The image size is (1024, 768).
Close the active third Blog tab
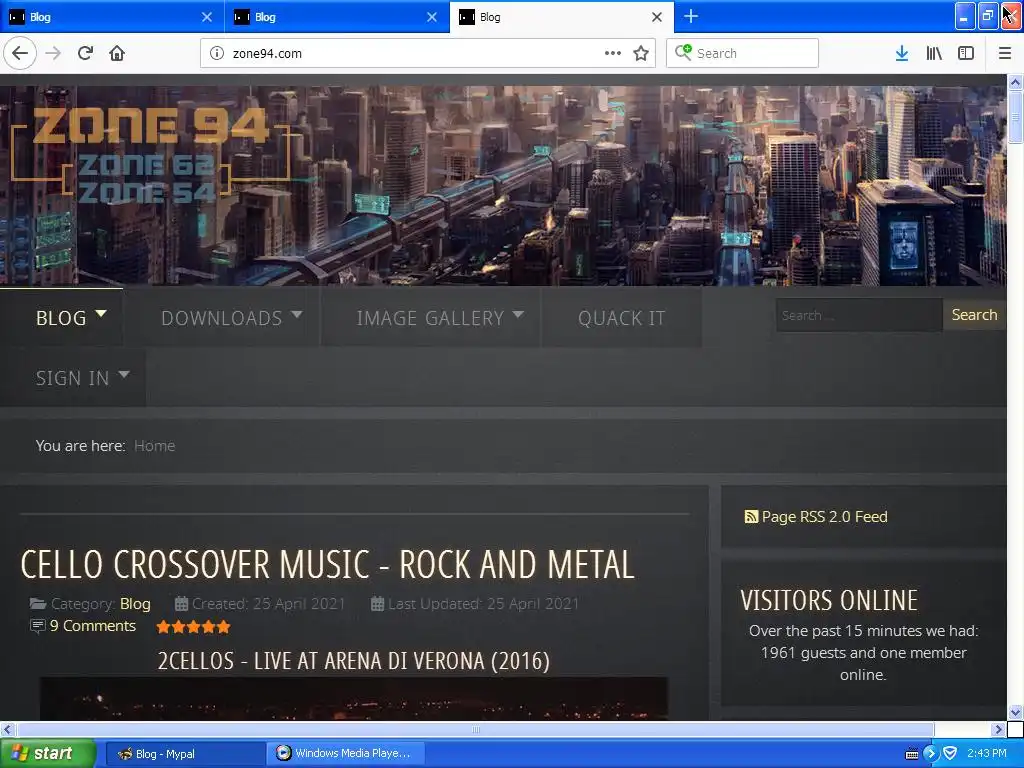click(x=657, y=17)
